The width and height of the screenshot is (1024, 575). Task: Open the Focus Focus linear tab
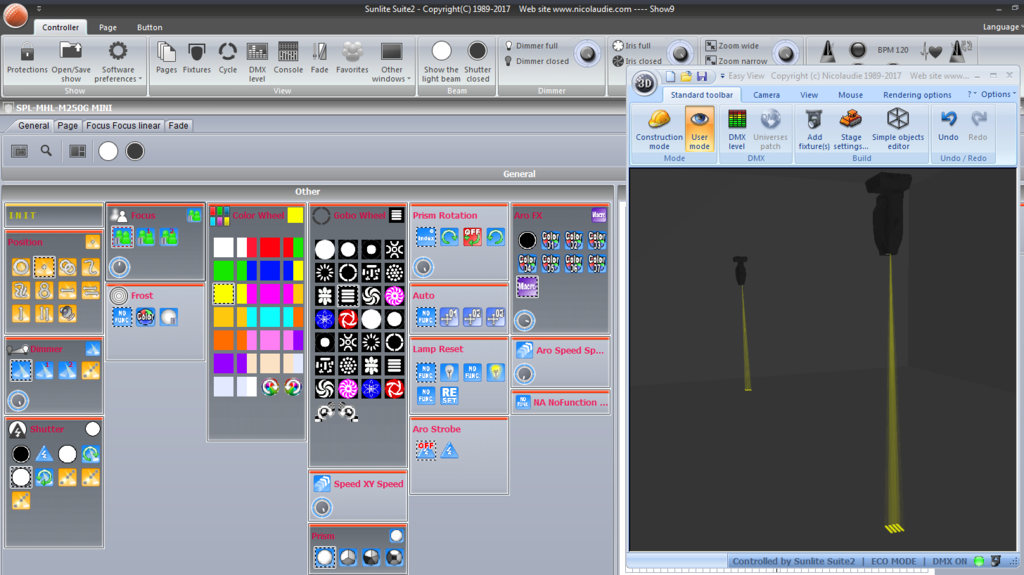(x=123, y=125)
